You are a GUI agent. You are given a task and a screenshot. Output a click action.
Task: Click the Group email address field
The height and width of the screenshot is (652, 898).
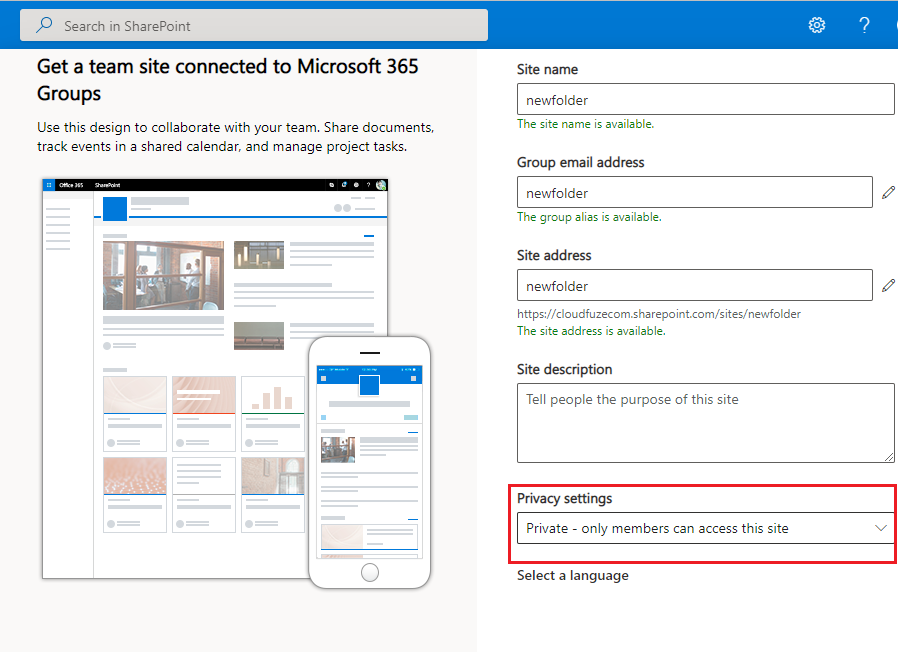pyautogui.click(x=695, y=192)
